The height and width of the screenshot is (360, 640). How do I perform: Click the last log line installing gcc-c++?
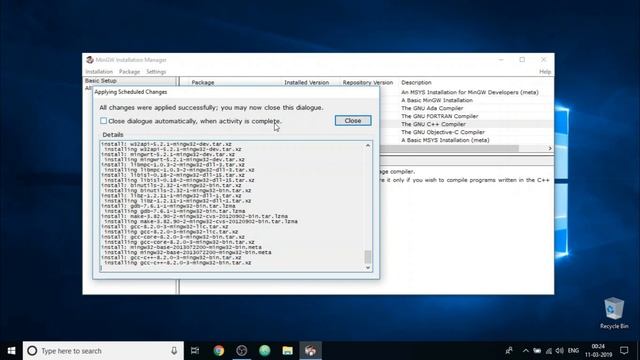click(x=178, y=263)
